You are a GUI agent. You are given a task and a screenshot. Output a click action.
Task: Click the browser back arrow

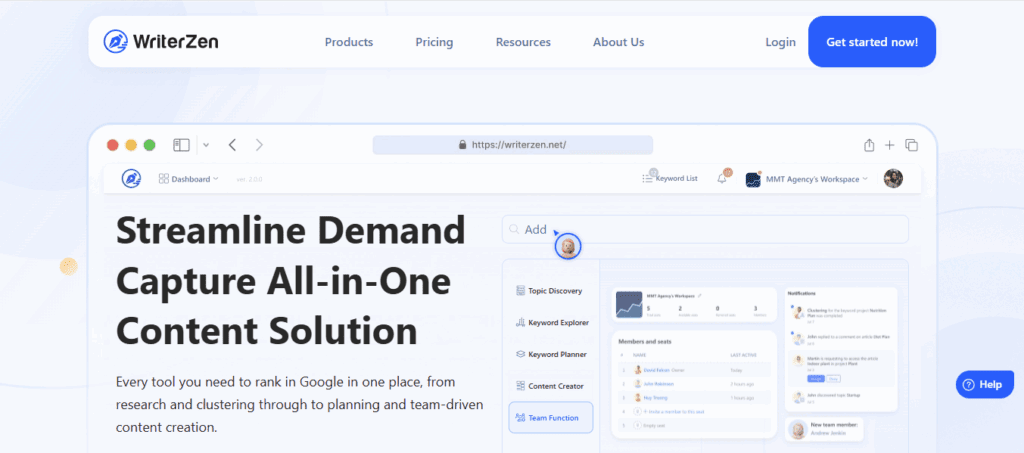tap(232, 145)
